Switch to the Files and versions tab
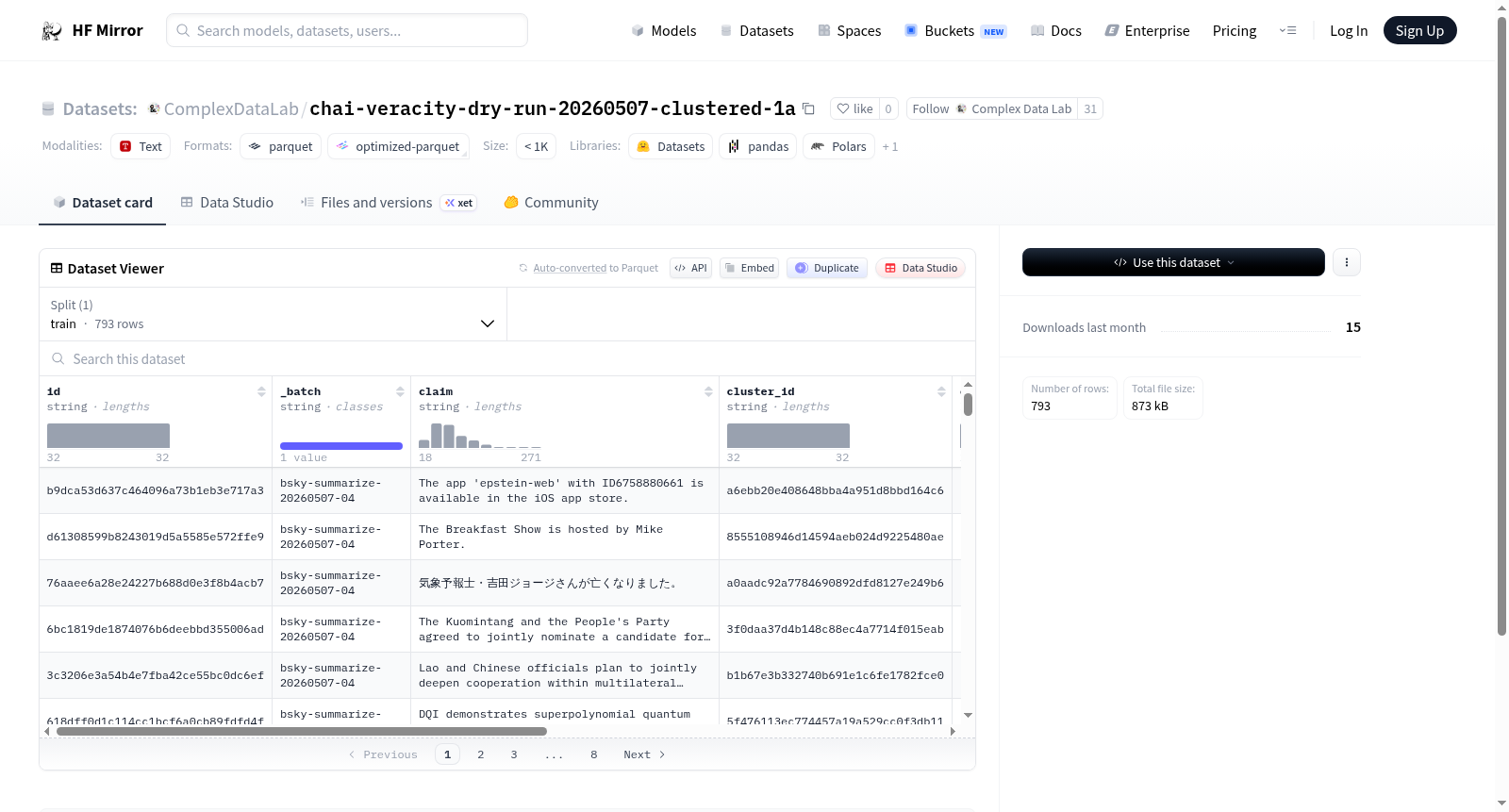 [x=389, y=203]
